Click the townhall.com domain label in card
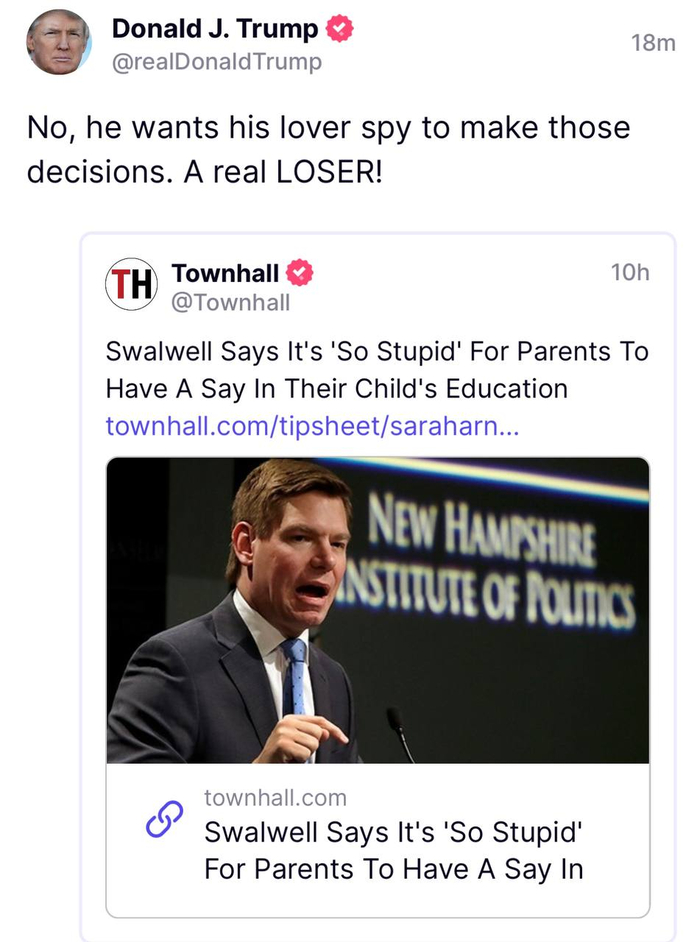 point(275,797)
